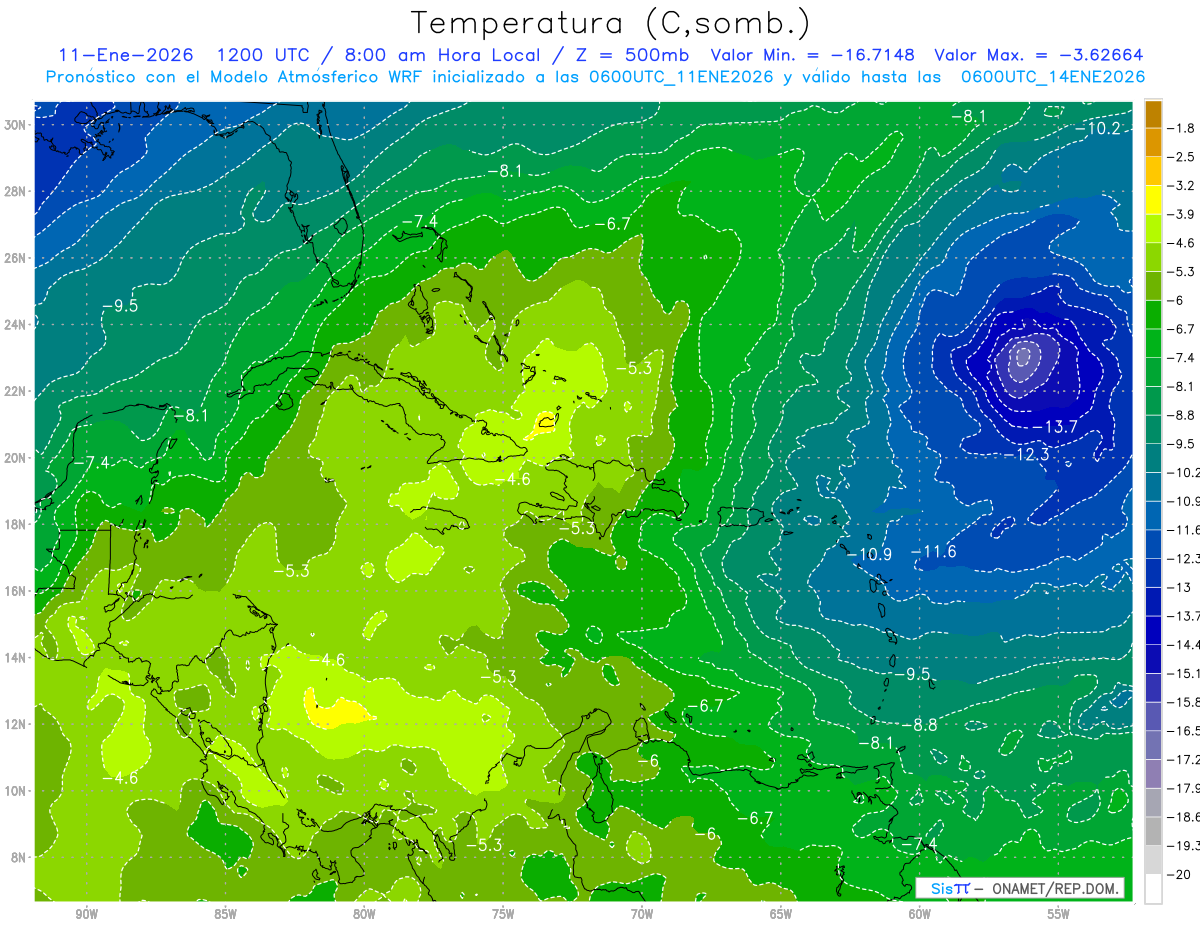
Task: Click the 28N latitude axis label
Action: 17,191
